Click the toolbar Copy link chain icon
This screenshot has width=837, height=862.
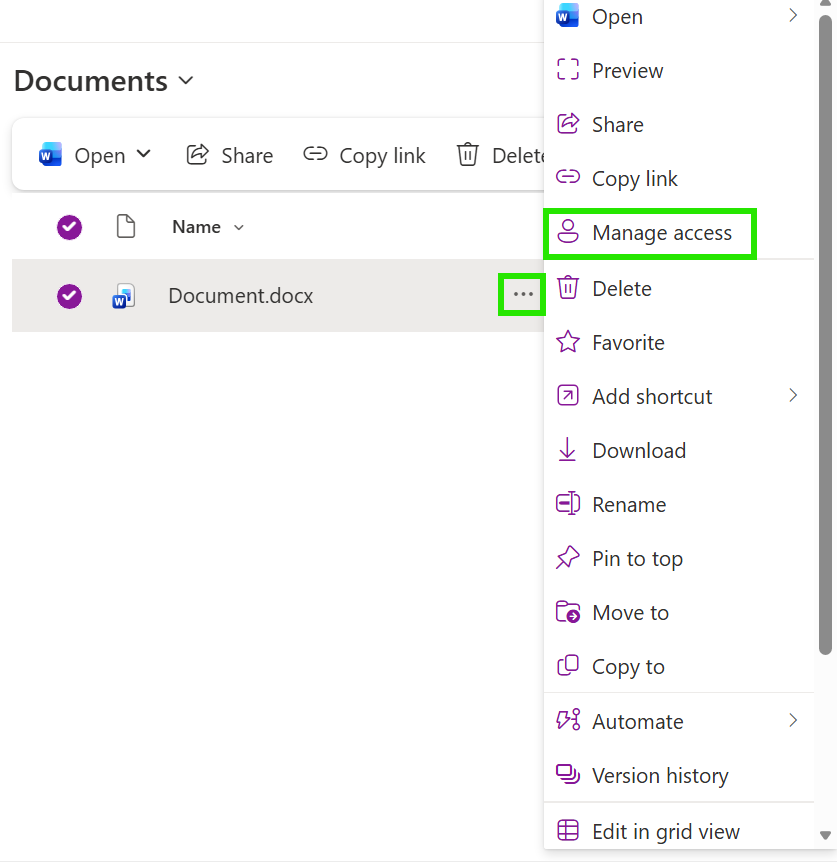pyautogui.click(x=315, y=154)
